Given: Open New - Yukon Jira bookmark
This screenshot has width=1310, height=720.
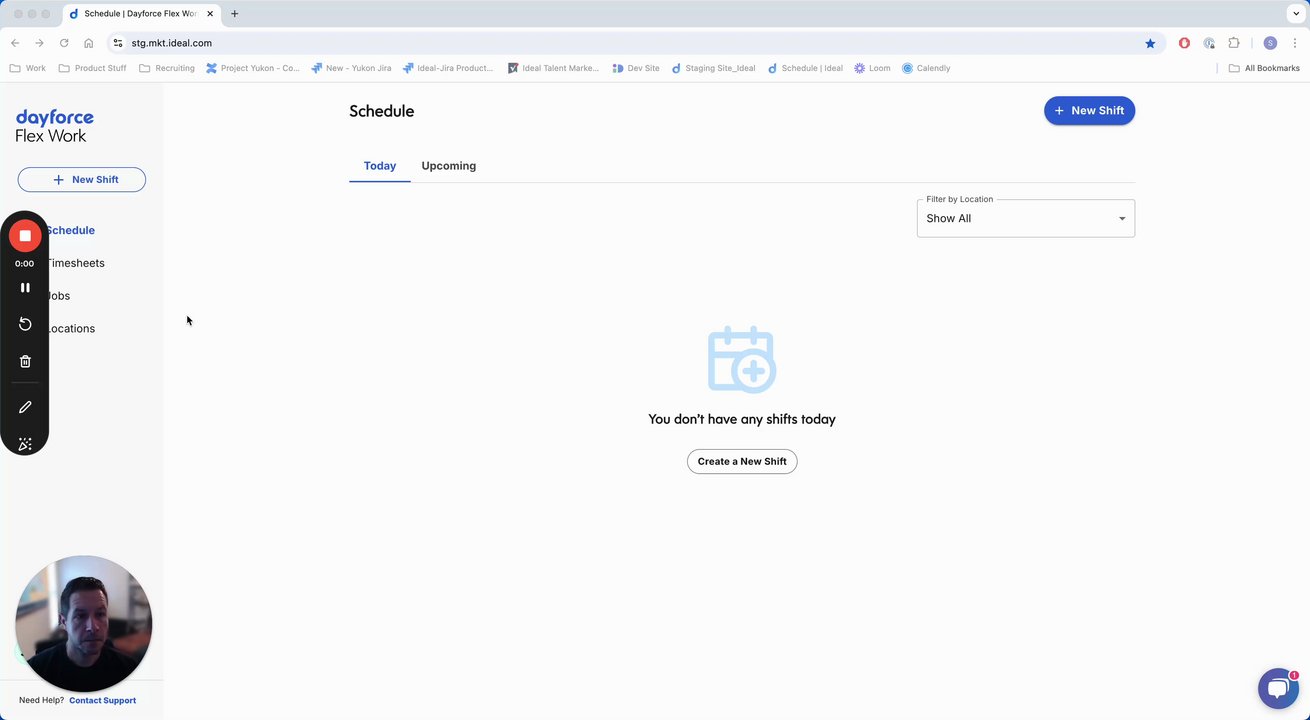Looking at the screenshot, I should pyautogui.click(x=351, y=68).
